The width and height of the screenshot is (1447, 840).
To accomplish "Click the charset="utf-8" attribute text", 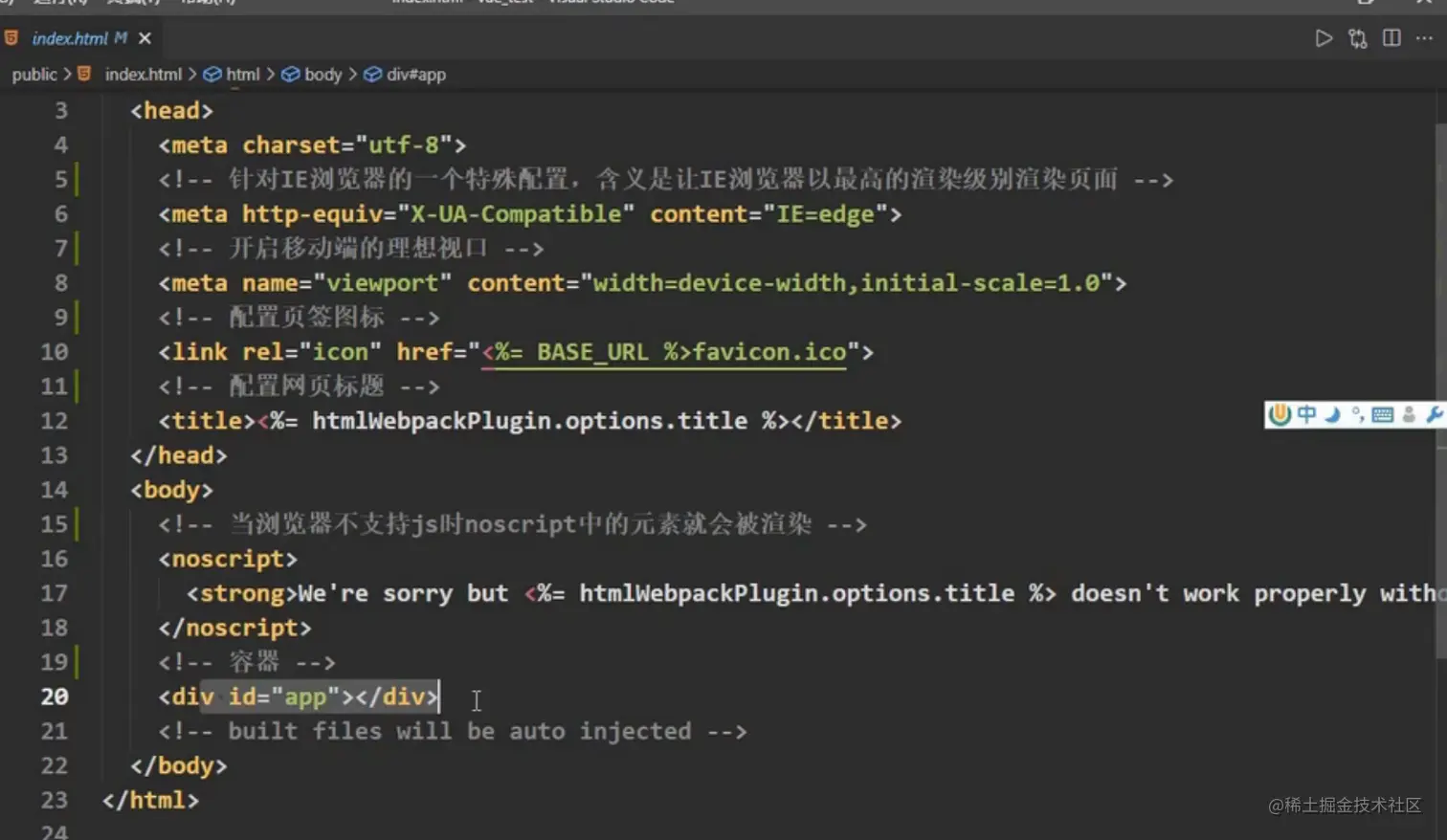I will coord(346,145).
